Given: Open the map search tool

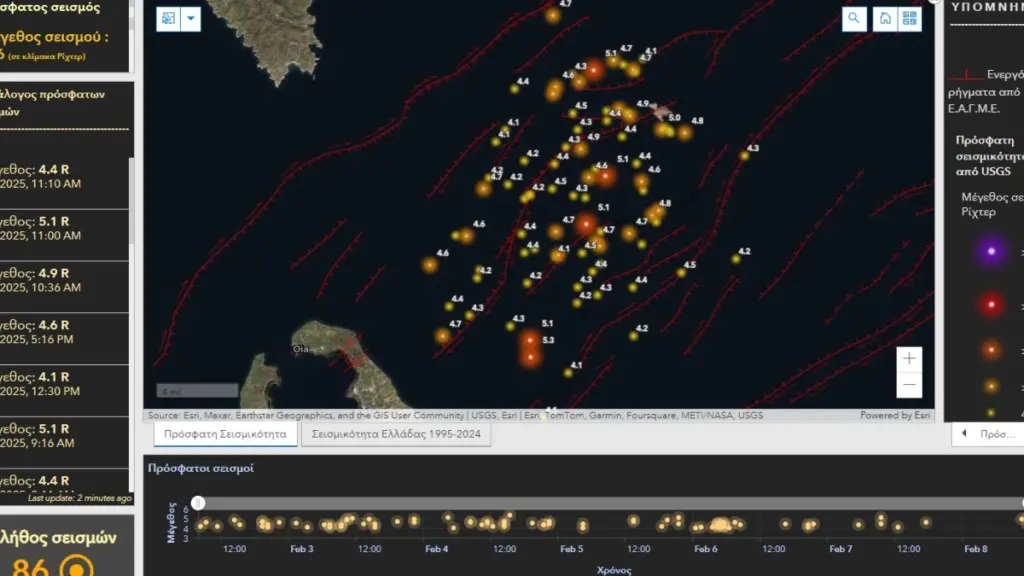Looking at the screenshot, I should pos(854,18).
